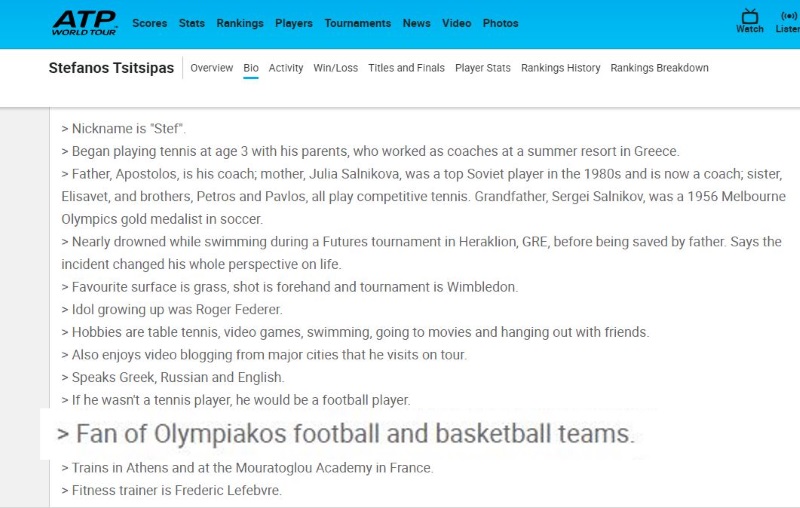Open the Scores menu
This screenshot has width=800, height=508.
click(149, 23)
